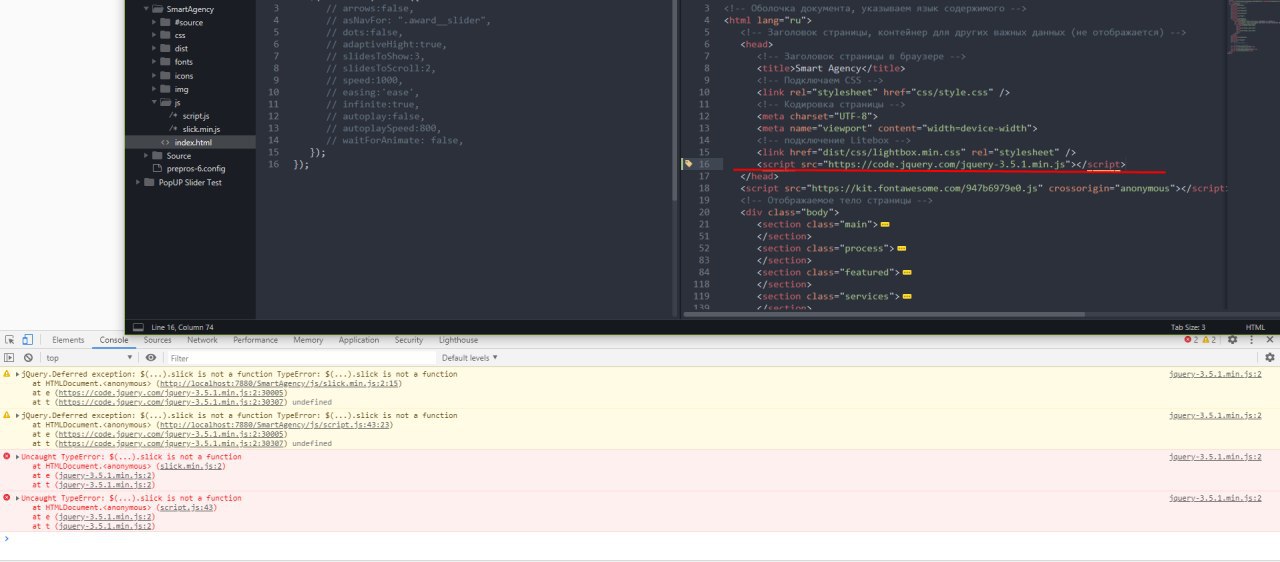This screenshot has height=562, width=1280.
Task: Click the HTML syntax selector in status bar
Action: tap(1255, 327)
